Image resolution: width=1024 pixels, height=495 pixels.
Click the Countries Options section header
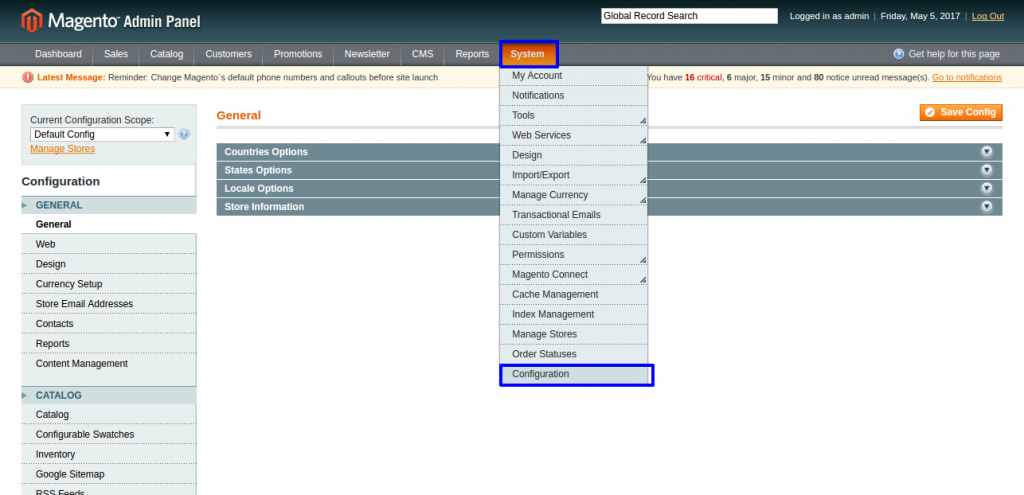click(609, 152)
